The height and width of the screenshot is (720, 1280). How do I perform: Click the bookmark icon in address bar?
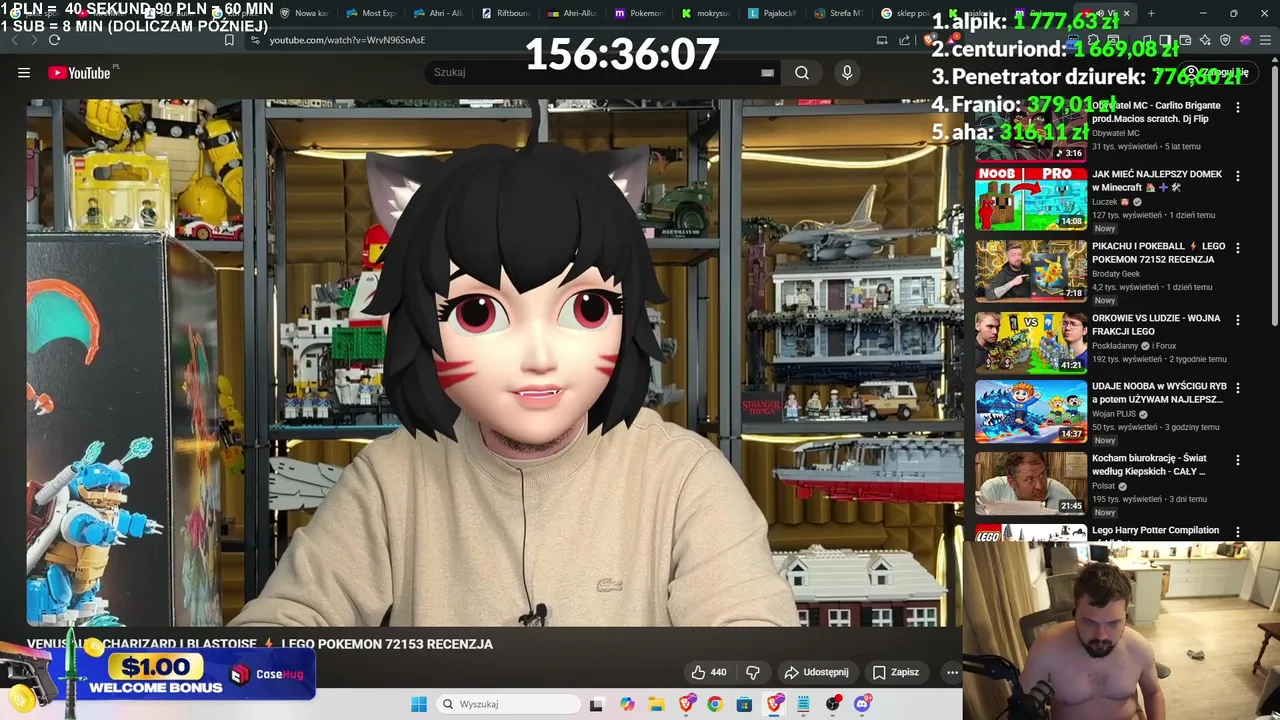click(229, 40)
